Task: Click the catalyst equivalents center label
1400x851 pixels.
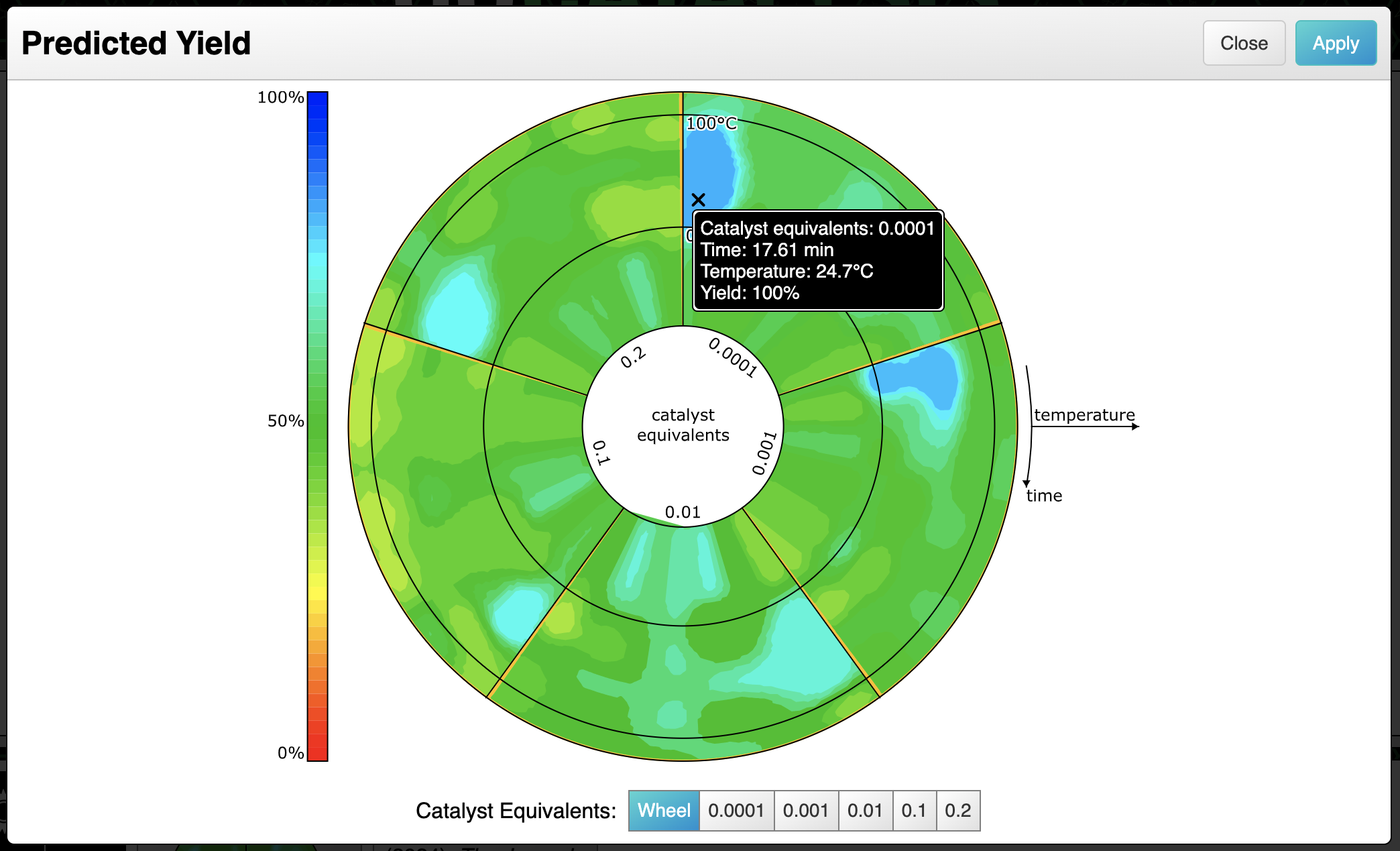Action: tap(683, 425)
